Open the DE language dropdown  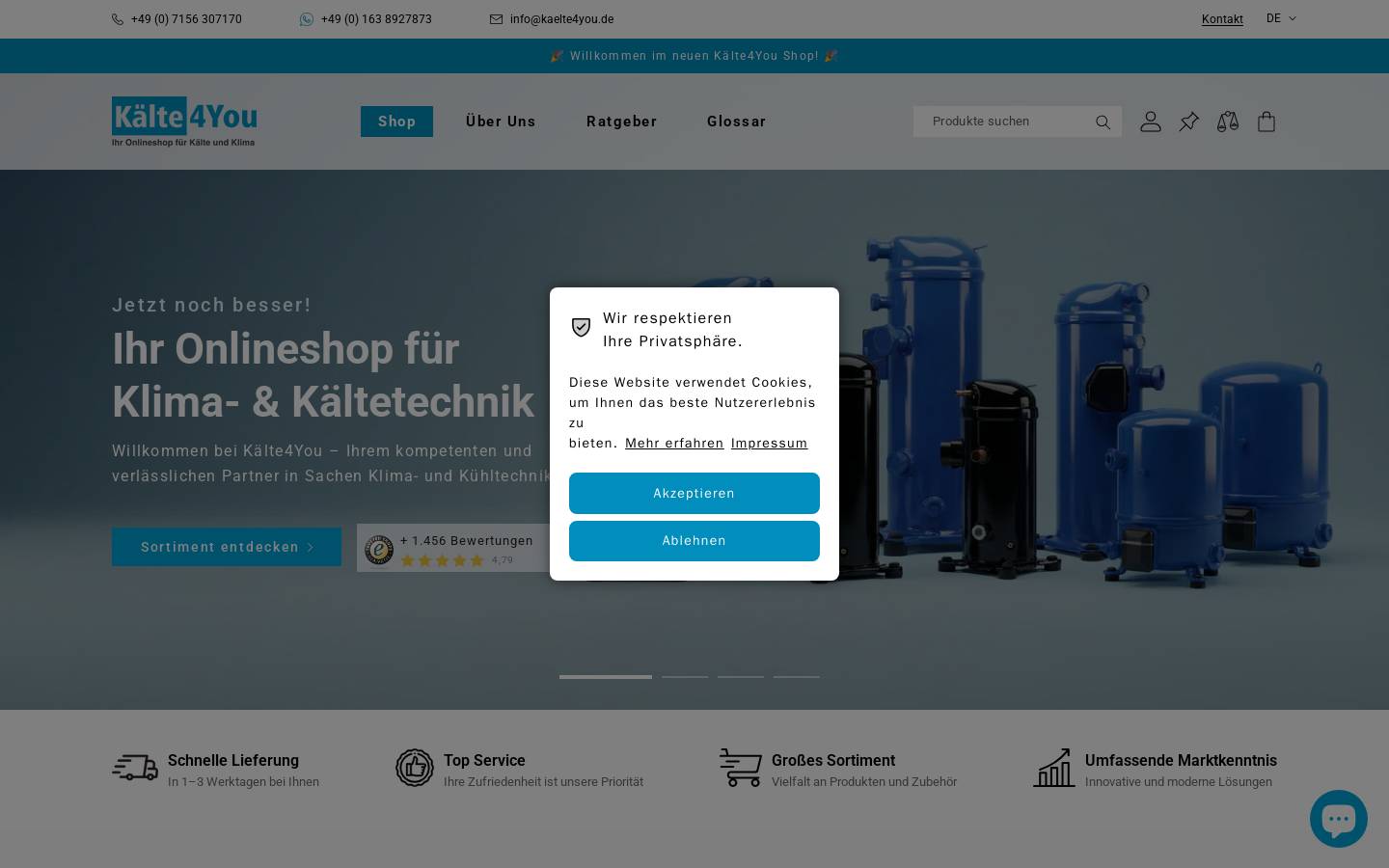tap(1281, 18)
